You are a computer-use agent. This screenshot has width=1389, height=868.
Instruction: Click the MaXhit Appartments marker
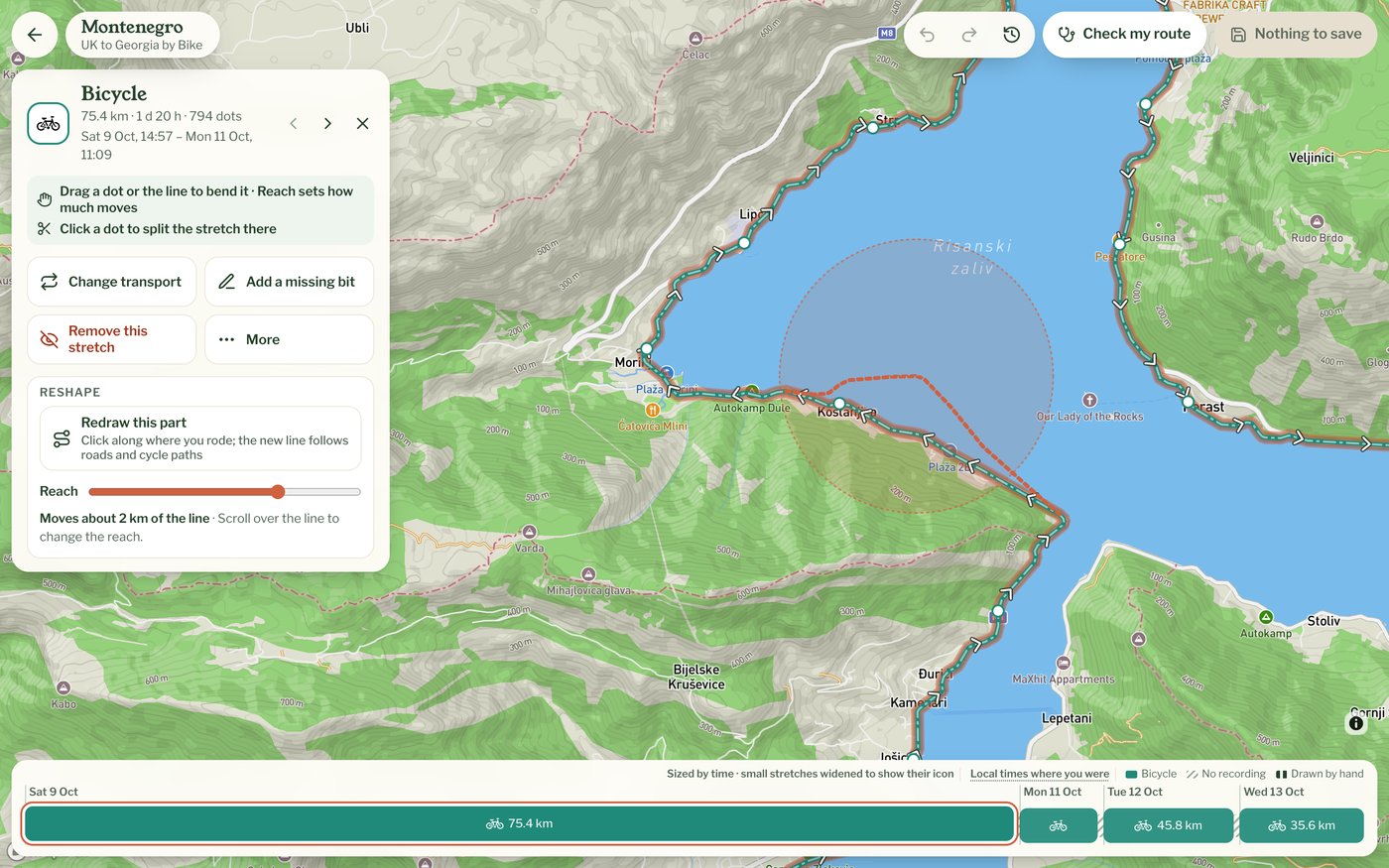[1063, 664]
